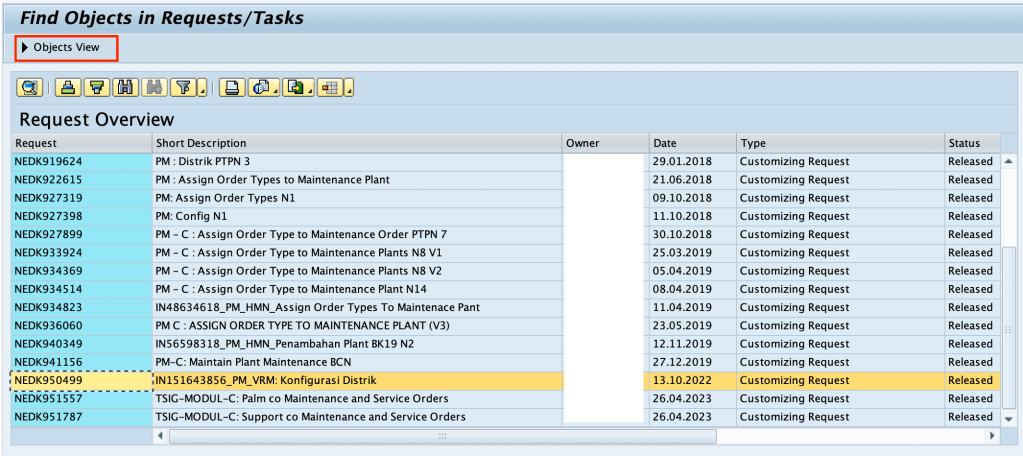Click the Views icon in the toolbar
The image size is (1023, 456).
261,88
